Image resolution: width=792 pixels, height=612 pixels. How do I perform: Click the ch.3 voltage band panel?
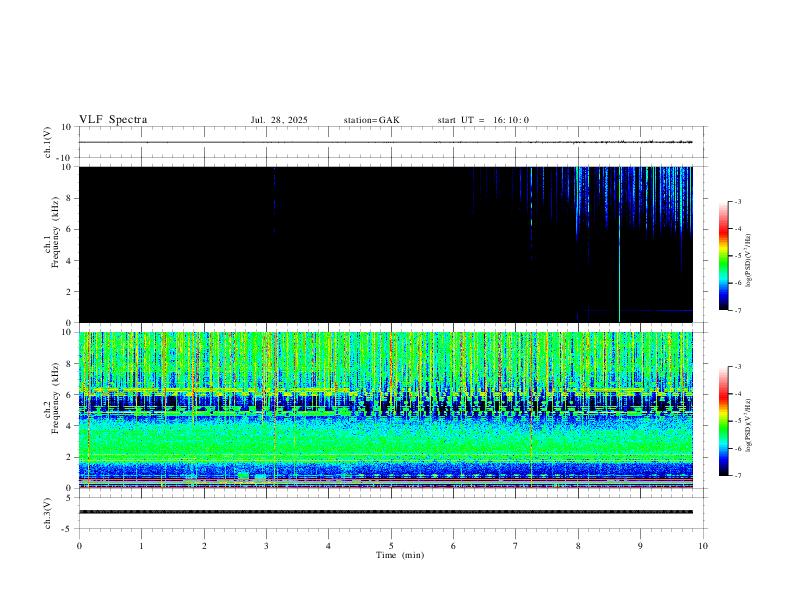pos(391,513)
